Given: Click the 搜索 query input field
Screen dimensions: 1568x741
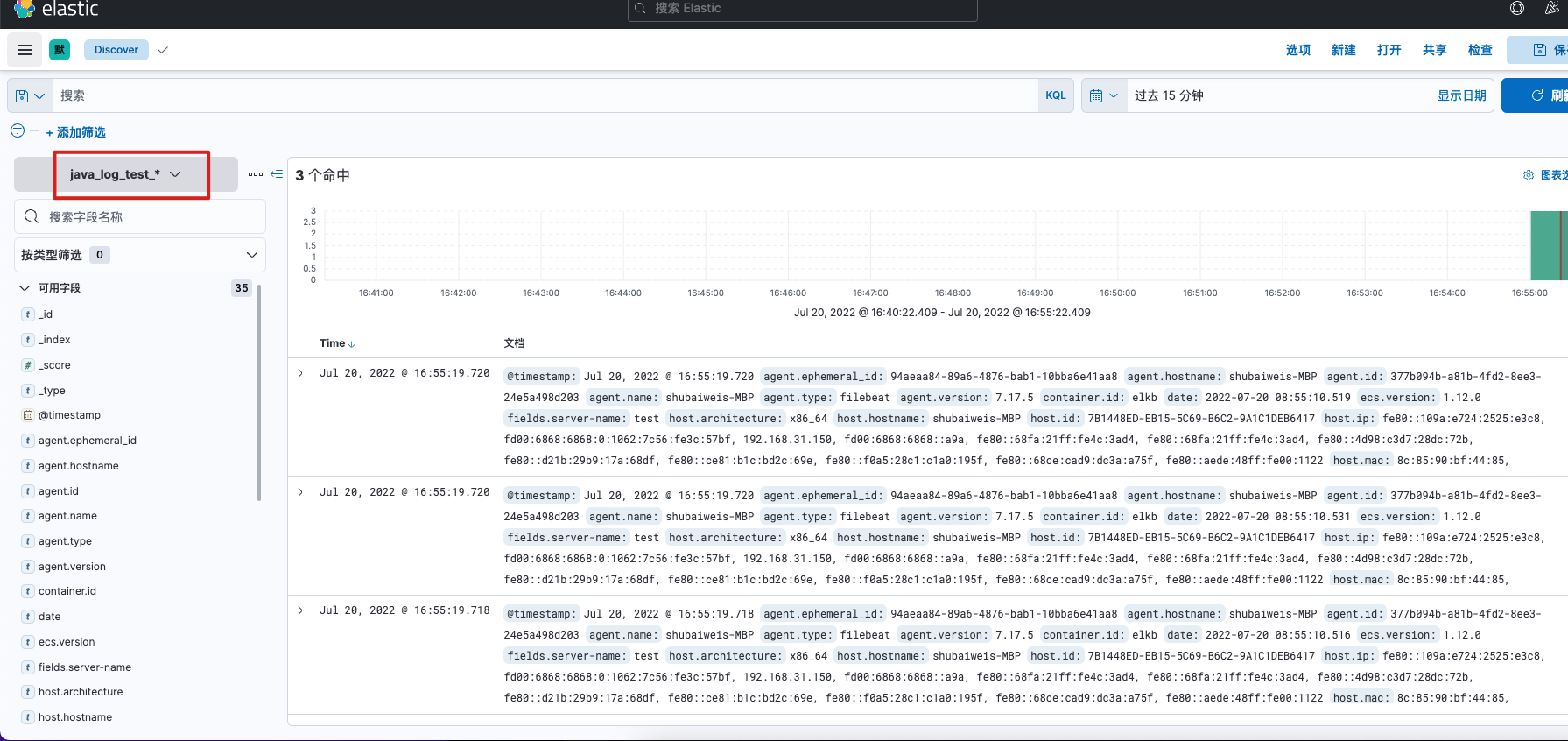Looking at the screenshot, I should [x=545, y=95].
